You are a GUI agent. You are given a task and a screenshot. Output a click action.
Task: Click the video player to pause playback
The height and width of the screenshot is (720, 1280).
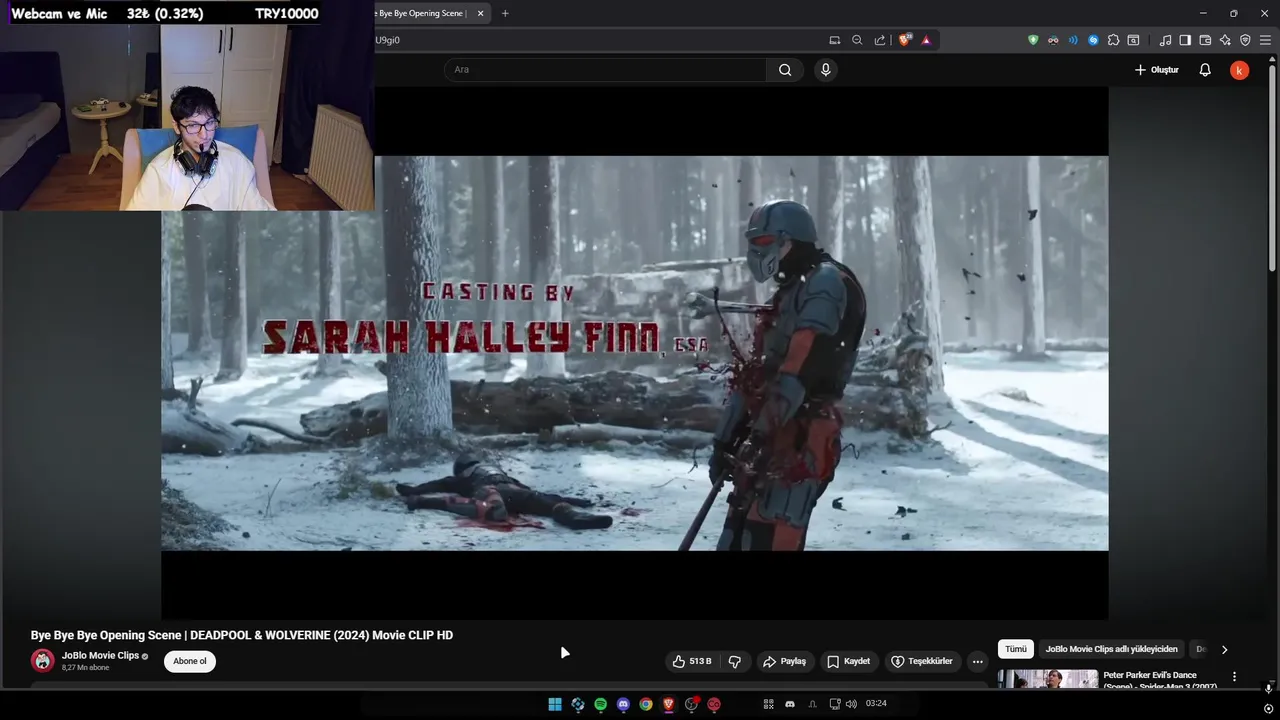[635, 353]
